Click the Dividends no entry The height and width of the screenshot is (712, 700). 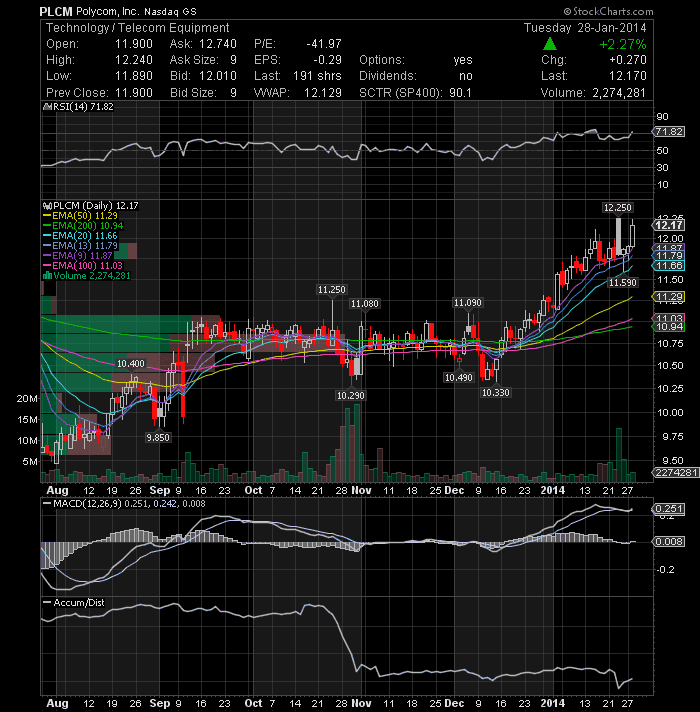(415, 76)
